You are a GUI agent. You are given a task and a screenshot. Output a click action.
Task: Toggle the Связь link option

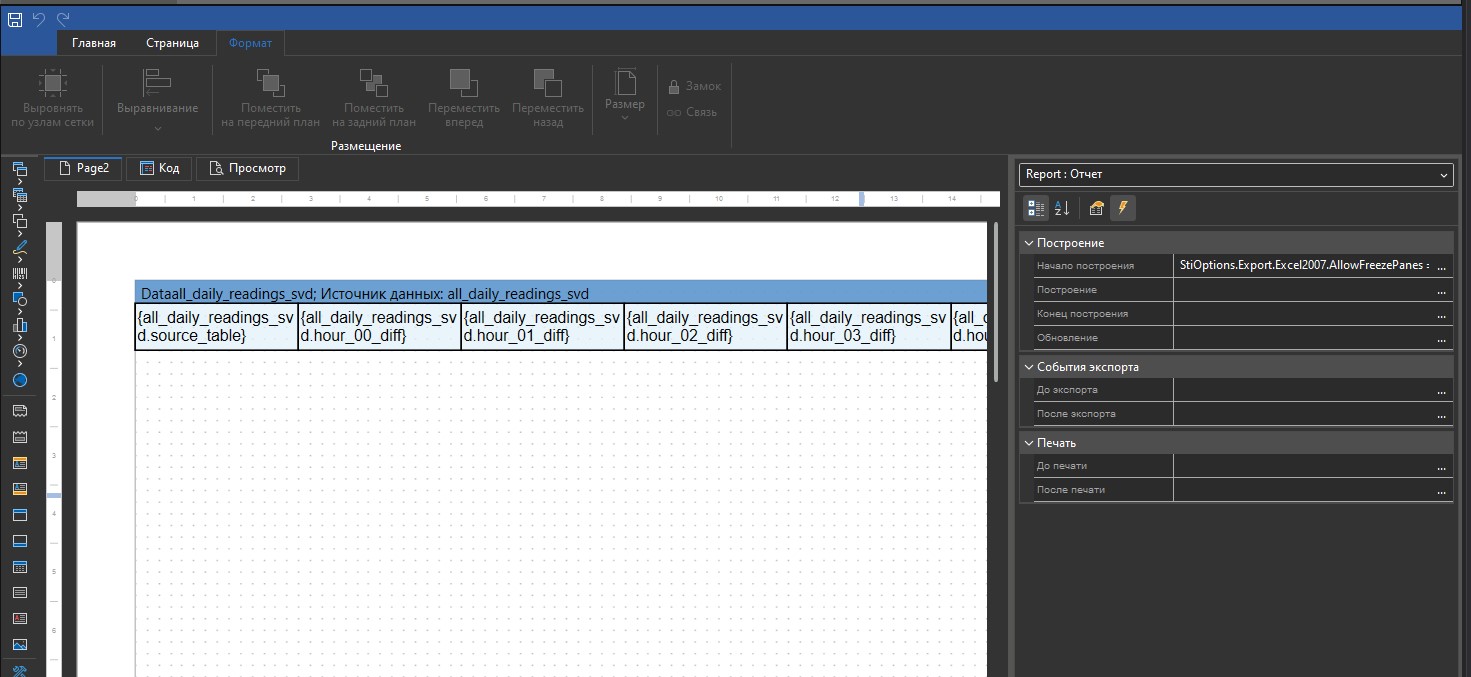[692, 112]
